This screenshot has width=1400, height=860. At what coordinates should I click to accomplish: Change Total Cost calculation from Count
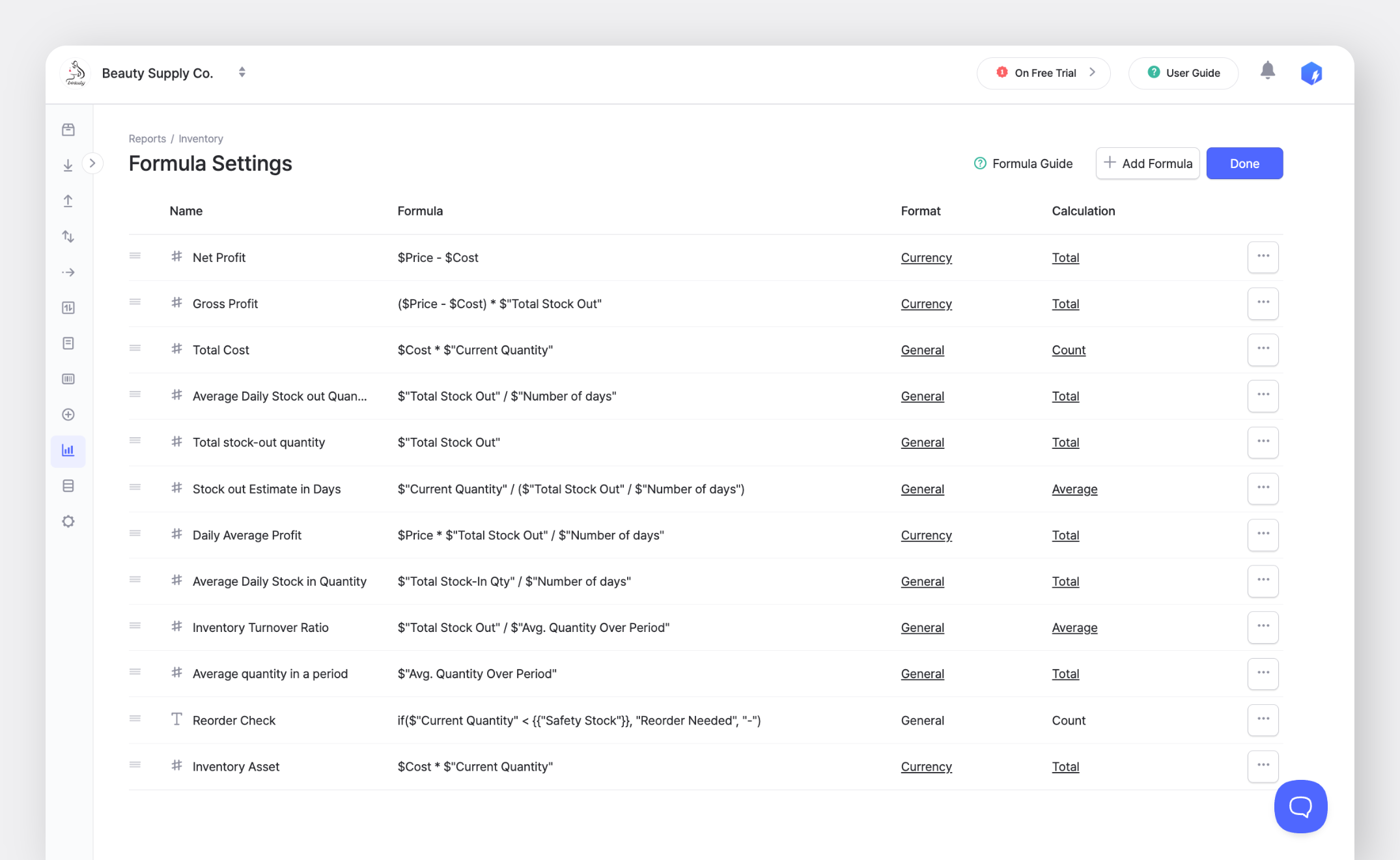click(1068, 350)
